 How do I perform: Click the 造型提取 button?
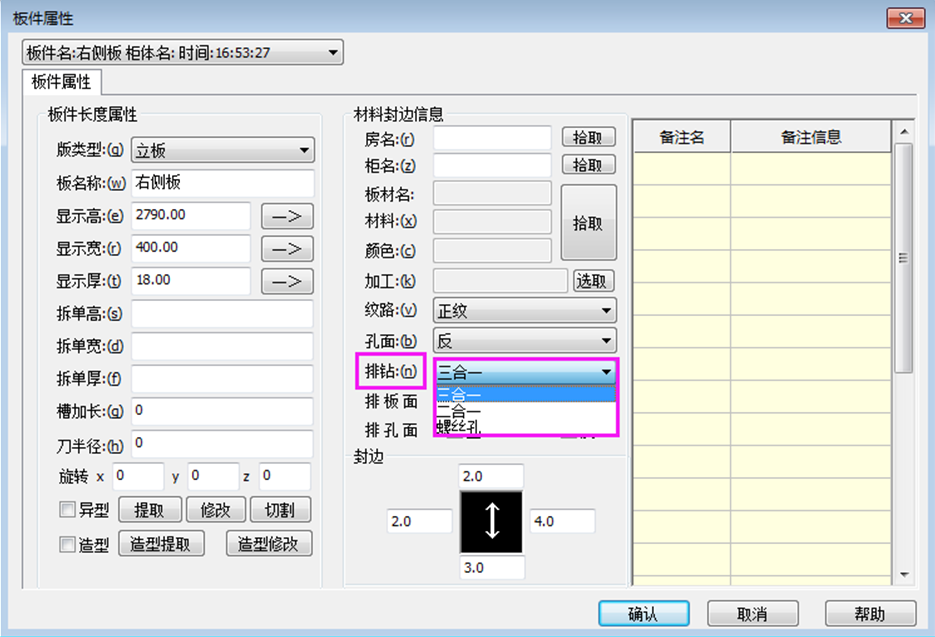tap(161, 543)
